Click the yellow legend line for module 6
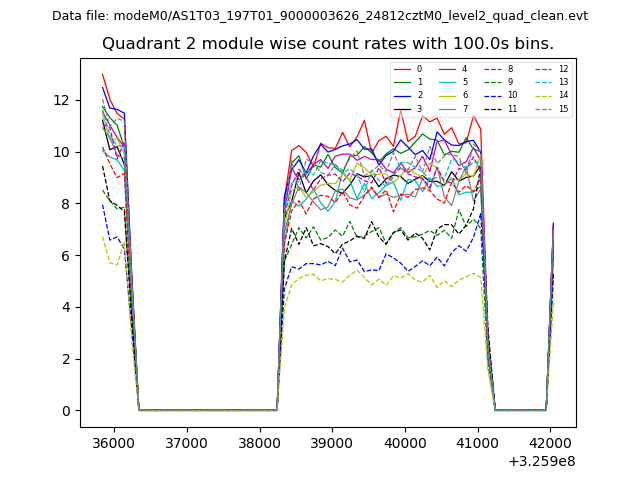Screen dimensions: 640x480 [448, 95]
